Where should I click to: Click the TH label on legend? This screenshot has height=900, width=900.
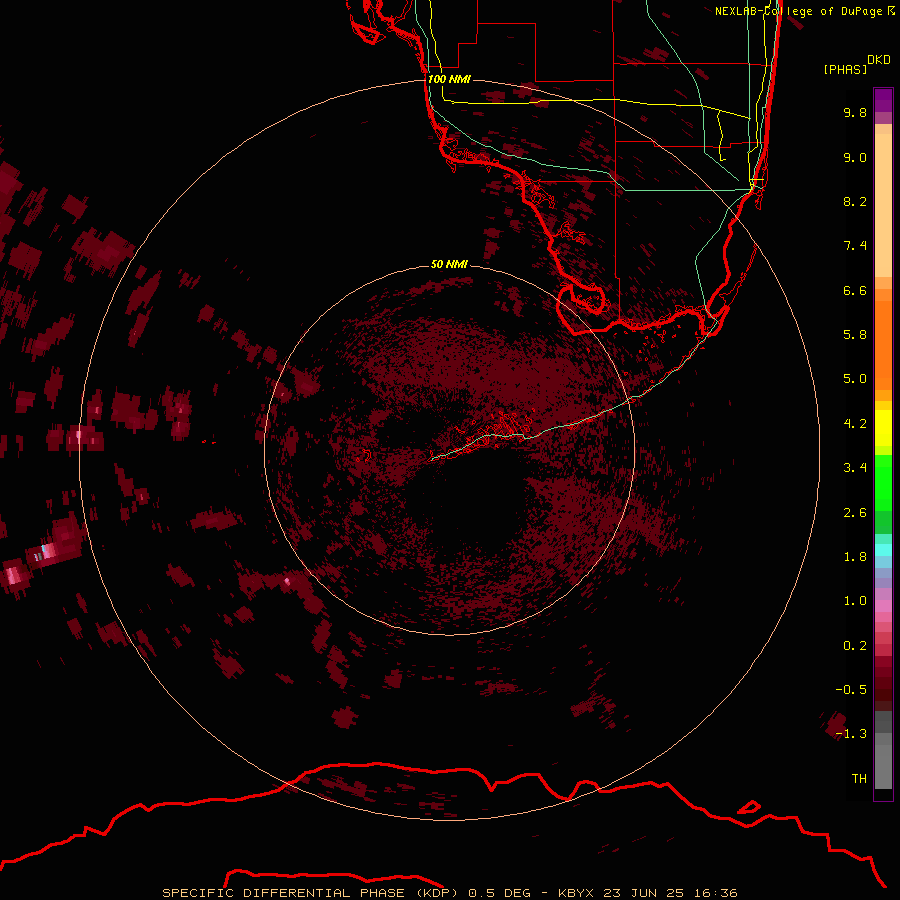859,779
